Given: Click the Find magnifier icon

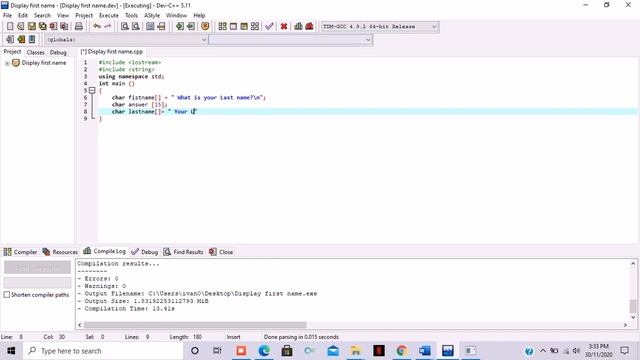Looking at the screenshot, I should tap(125, 27).
